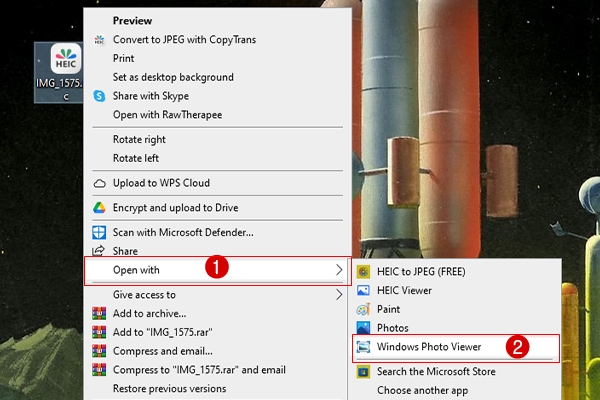Click the Skype icon in context menu
The width and height of the screenshot is (600, 400).
coord(99,96)
